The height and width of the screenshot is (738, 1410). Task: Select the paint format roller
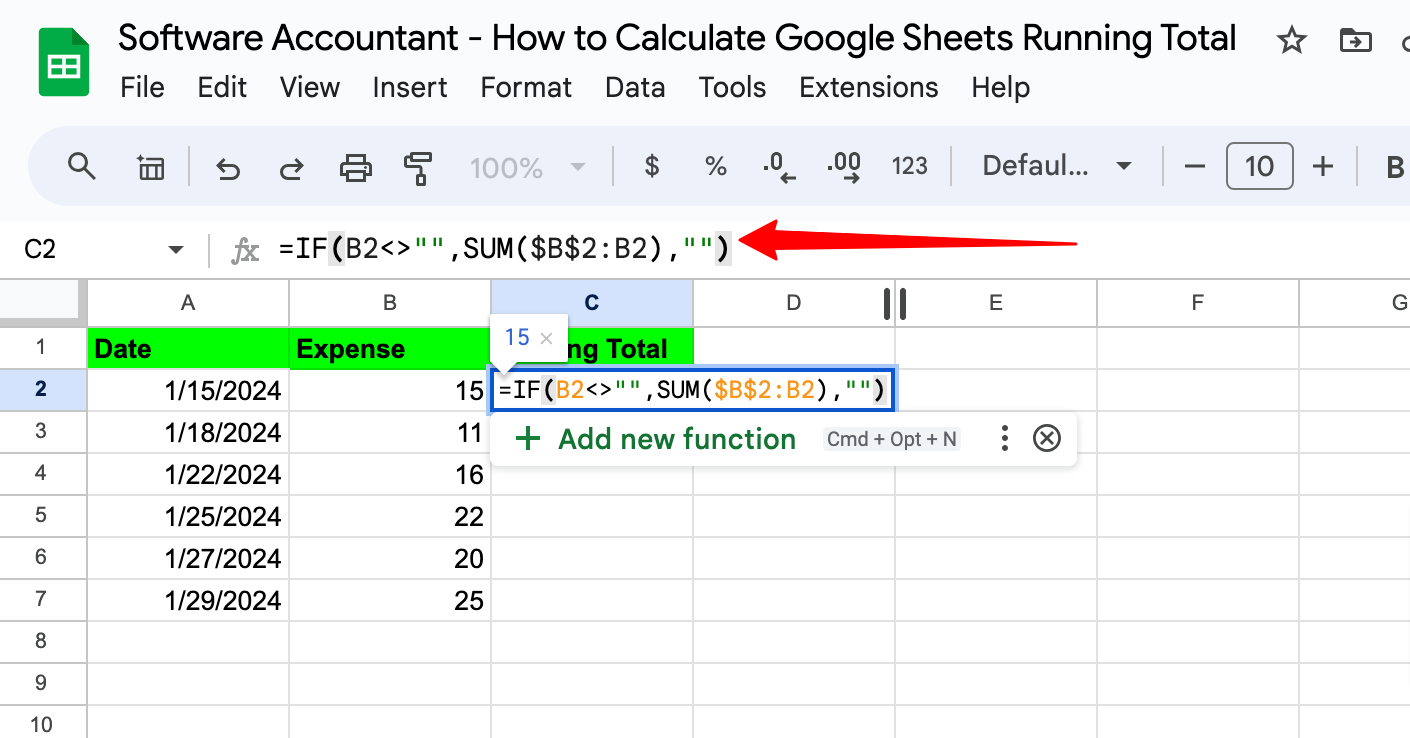418,167
